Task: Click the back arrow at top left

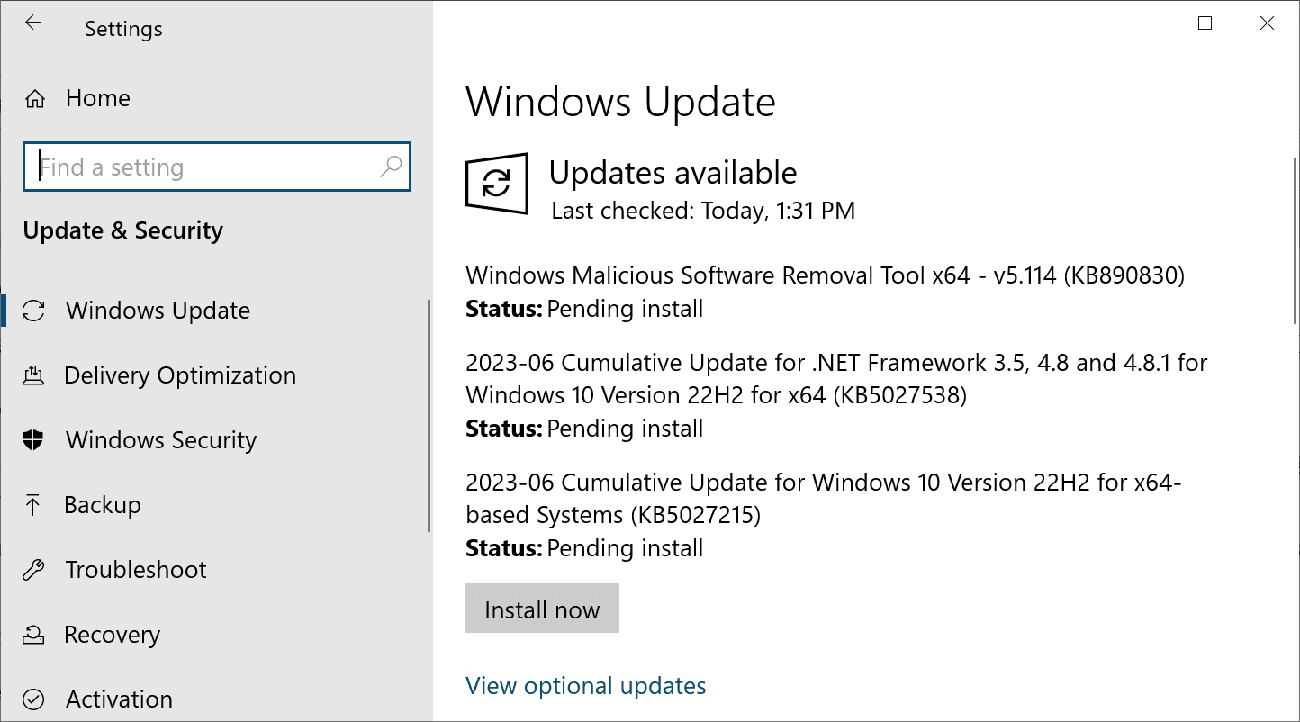Action: [x=33, y=24]
